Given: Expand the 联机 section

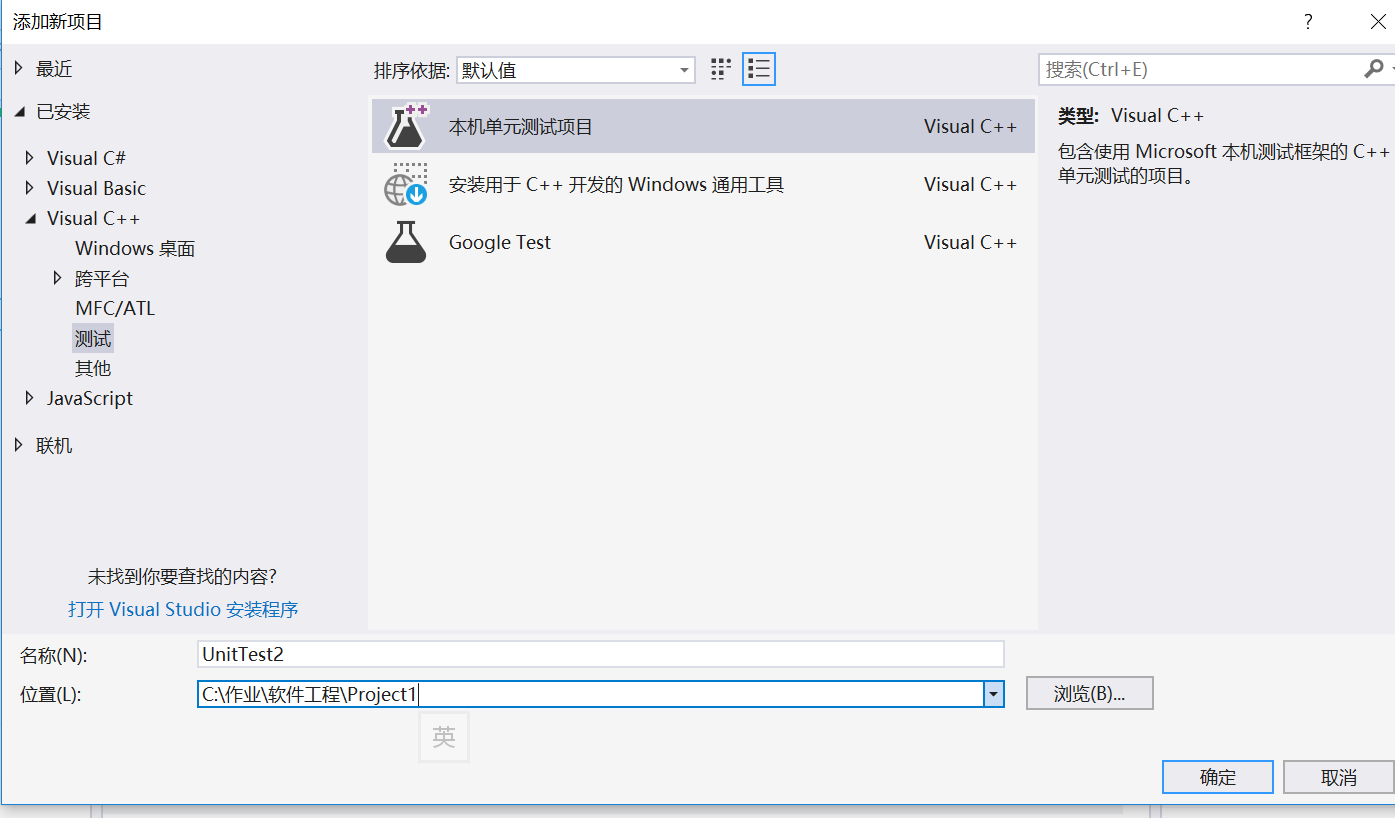Looking at the screenshot, I should pyautogui.click(x=18, y=445).
